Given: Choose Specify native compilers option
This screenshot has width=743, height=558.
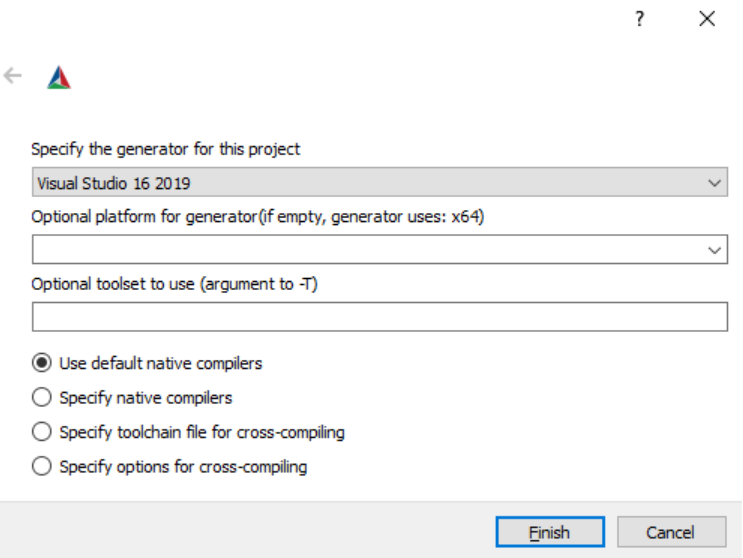Looking at the screenshot, I should pyautogui.click(x=41, y=397).
